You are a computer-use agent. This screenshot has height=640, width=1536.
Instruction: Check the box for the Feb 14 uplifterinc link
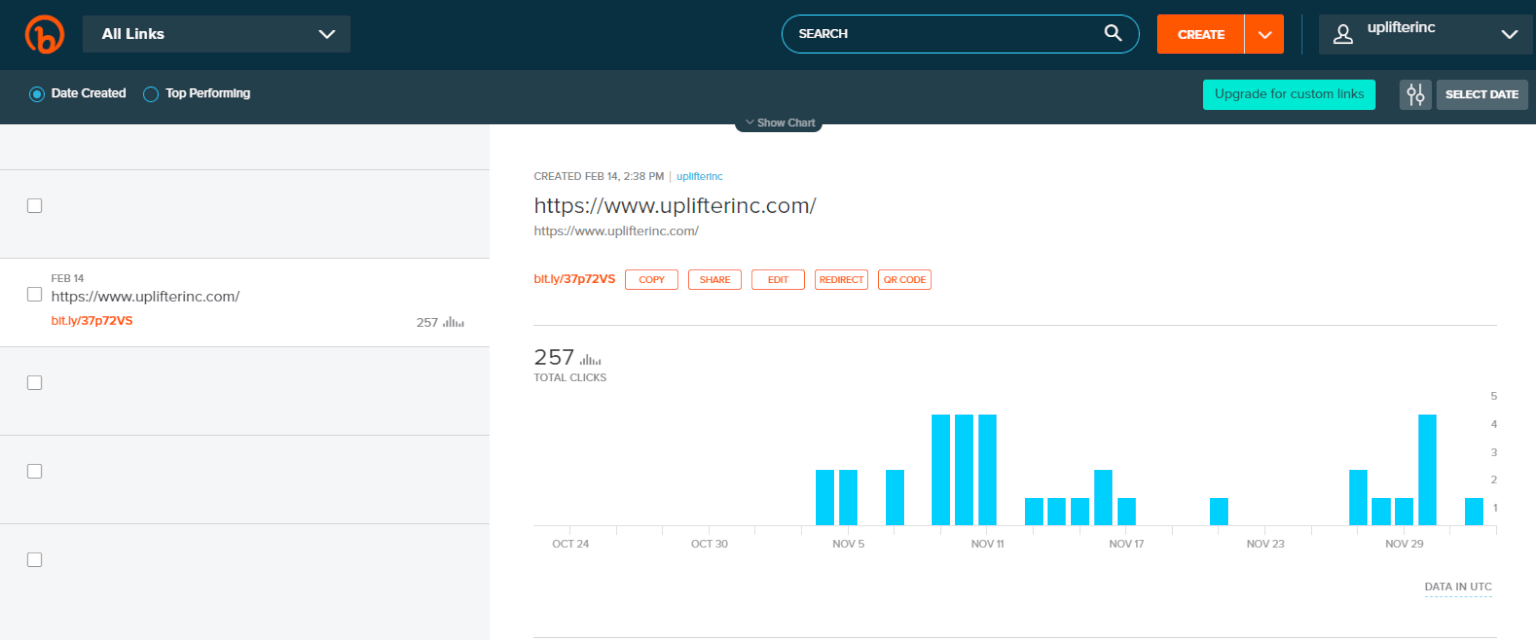[x=34, y=294]
